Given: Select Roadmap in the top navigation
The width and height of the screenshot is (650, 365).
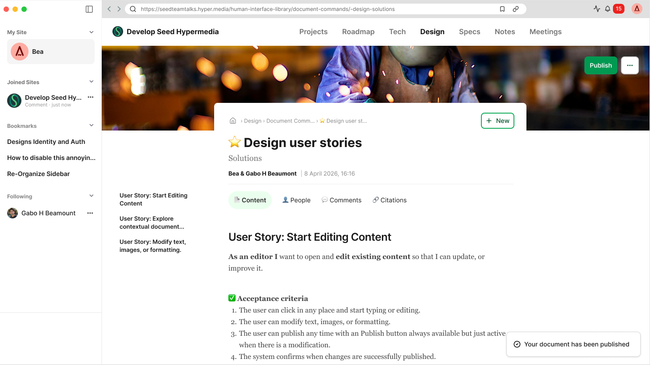Looking at the screenshot, I should pos(358,32).
